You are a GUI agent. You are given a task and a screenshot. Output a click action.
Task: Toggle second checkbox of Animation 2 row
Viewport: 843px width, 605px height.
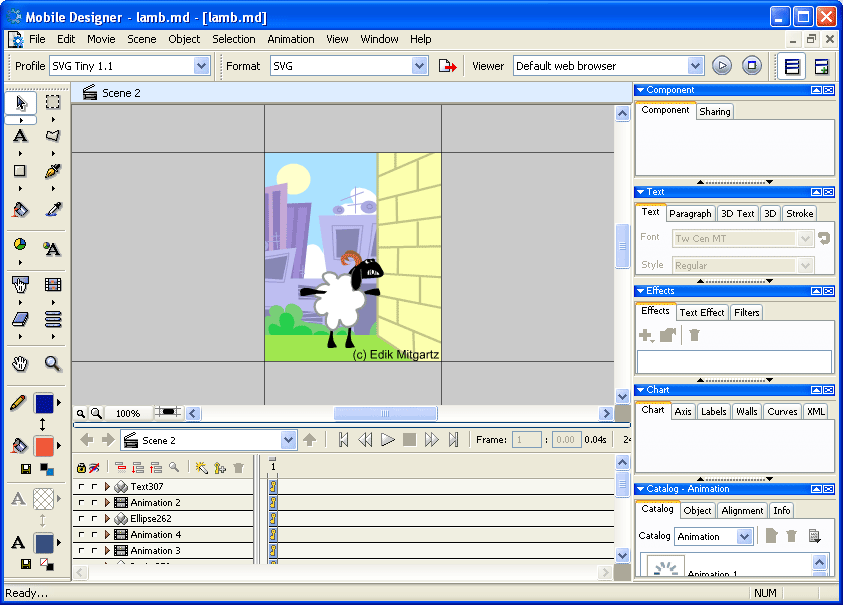click(94, 503)
